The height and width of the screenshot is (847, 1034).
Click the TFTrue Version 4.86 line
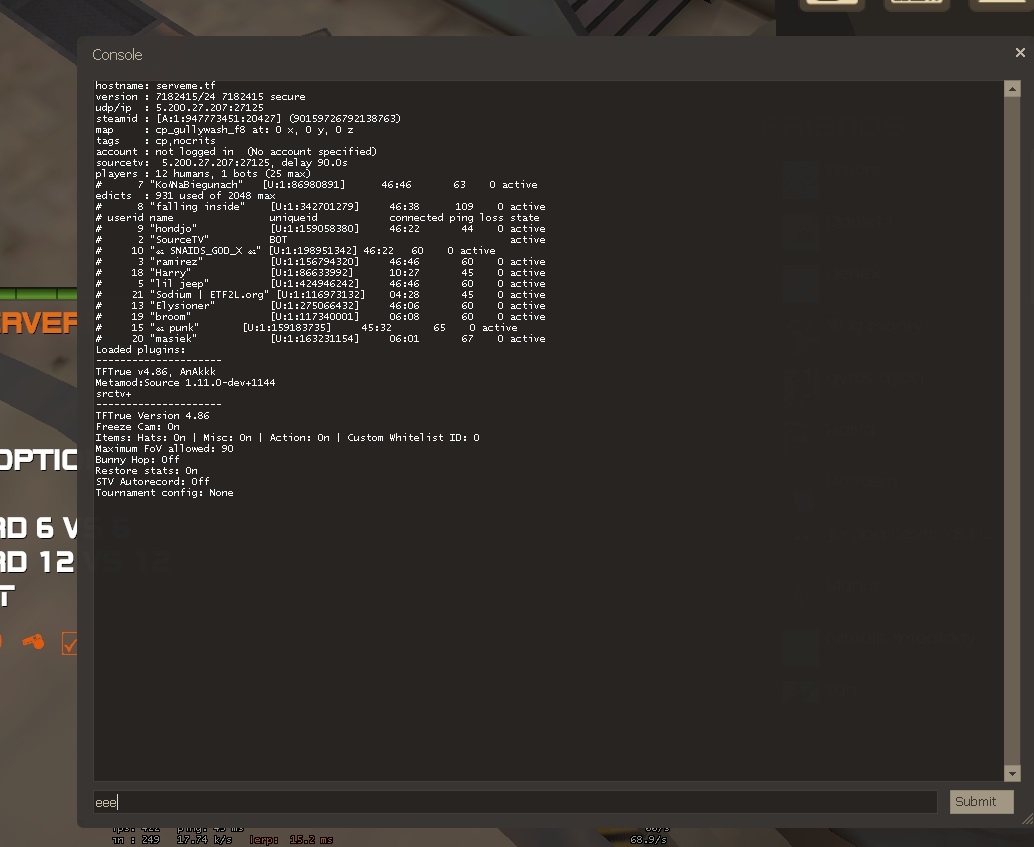coord(152,415)
